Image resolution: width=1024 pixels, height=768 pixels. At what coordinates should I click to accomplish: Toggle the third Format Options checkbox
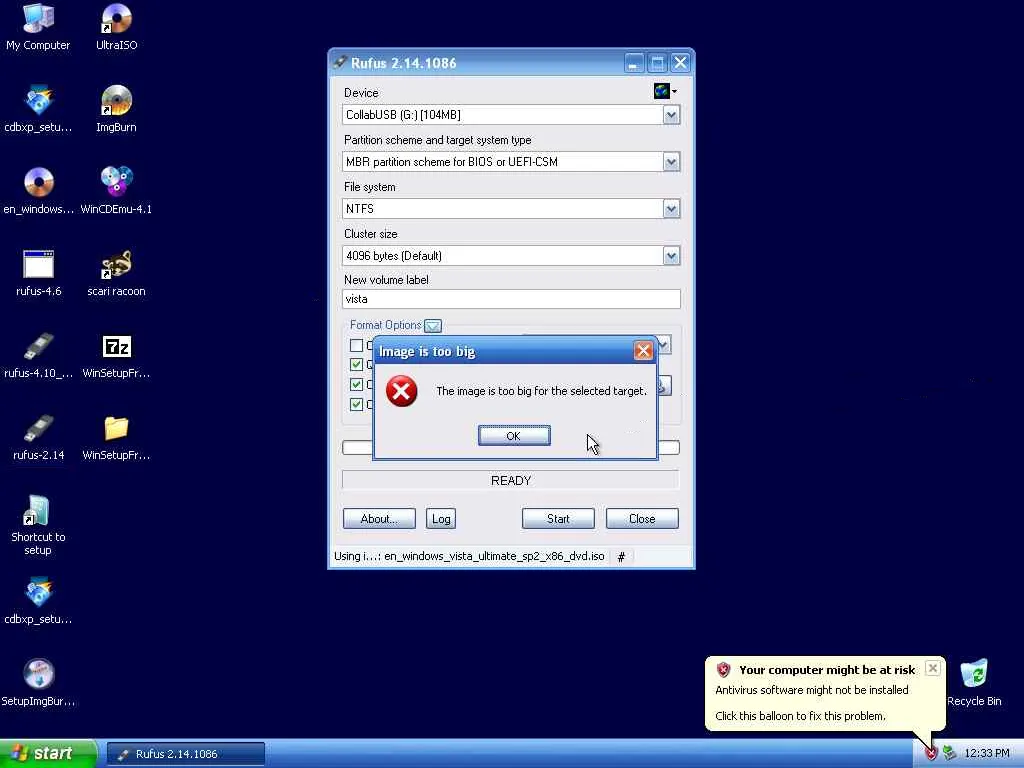pyautogui.click(x=356, y=385)
